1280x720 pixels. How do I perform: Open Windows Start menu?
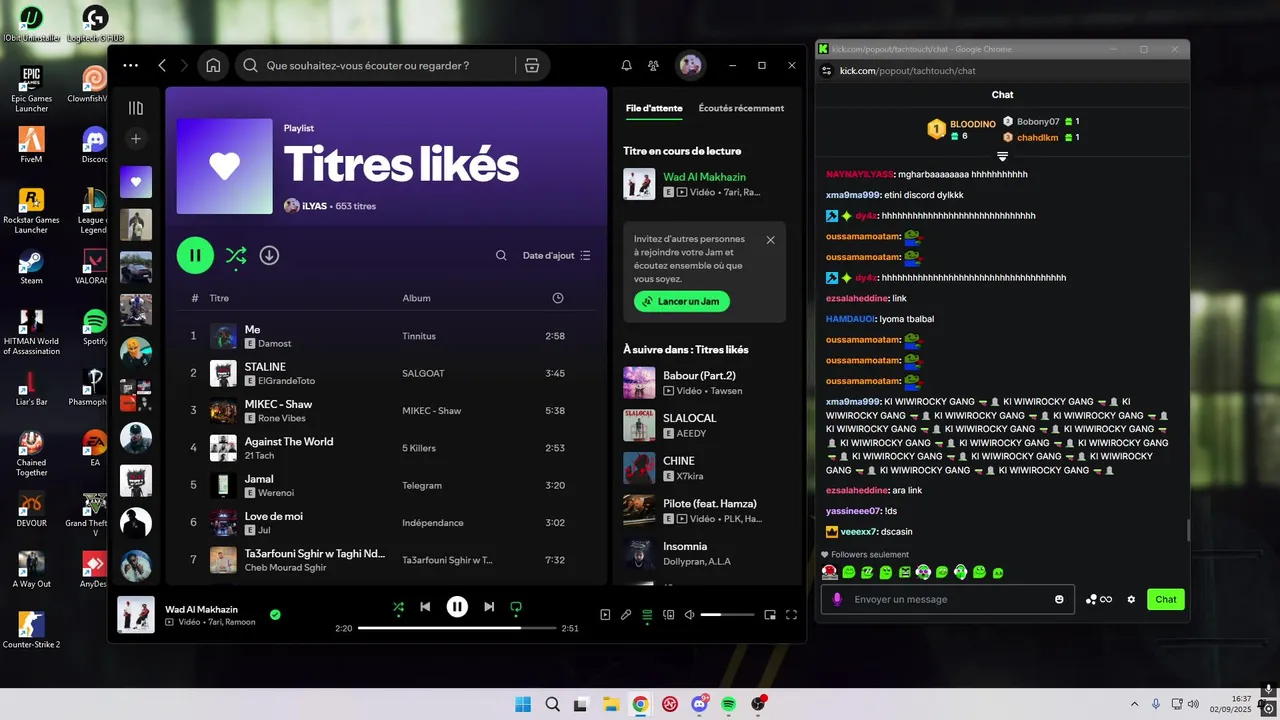[x=523, y=704]
